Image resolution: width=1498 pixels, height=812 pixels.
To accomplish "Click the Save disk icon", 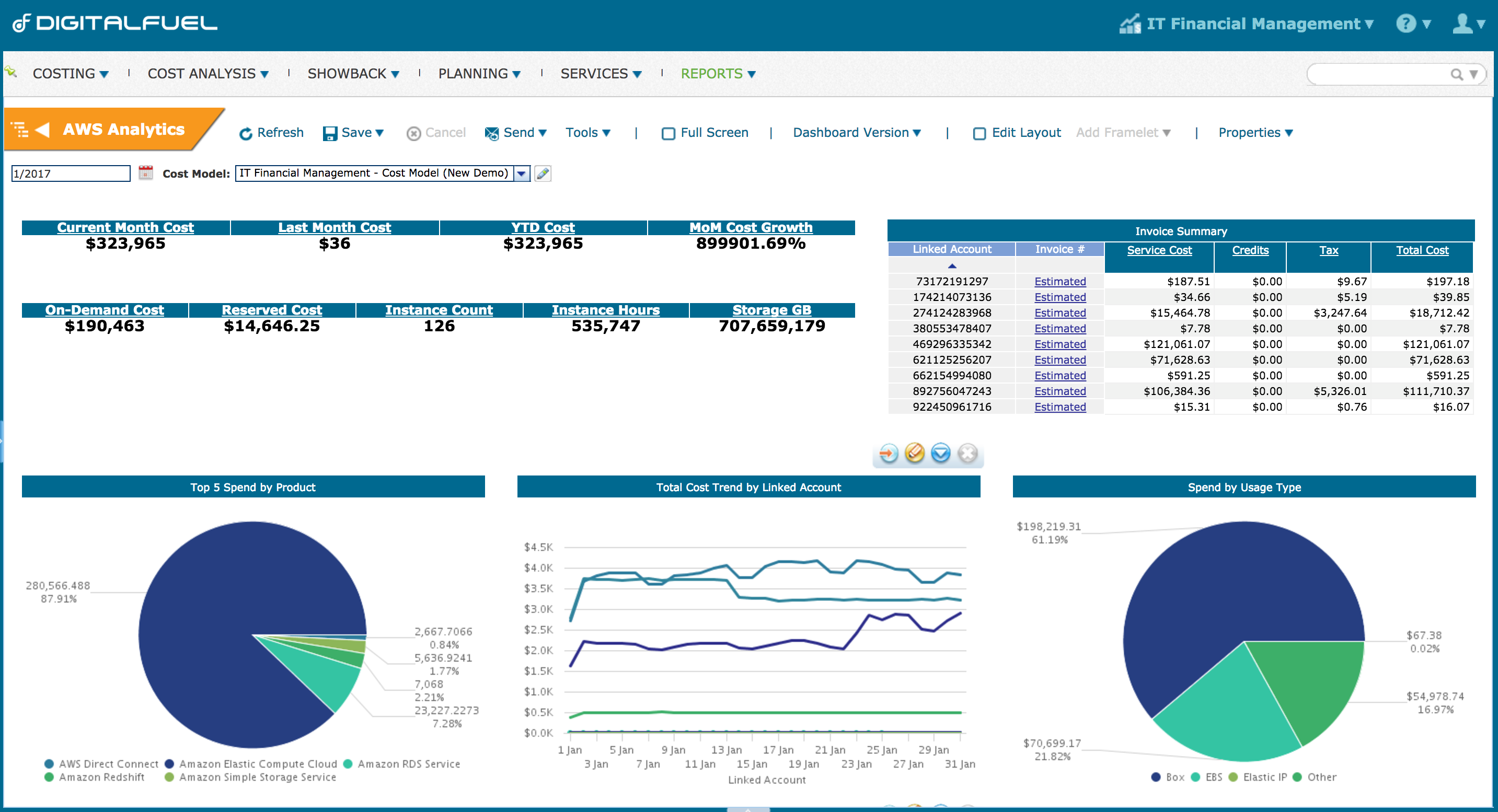I will click(x=329, y=133).
